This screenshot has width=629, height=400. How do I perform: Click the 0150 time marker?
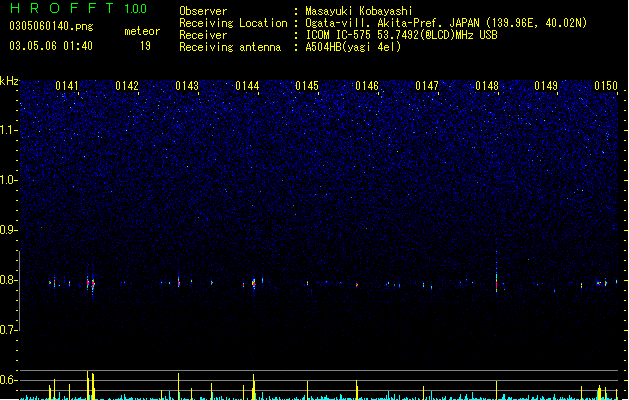coord(606,86)
